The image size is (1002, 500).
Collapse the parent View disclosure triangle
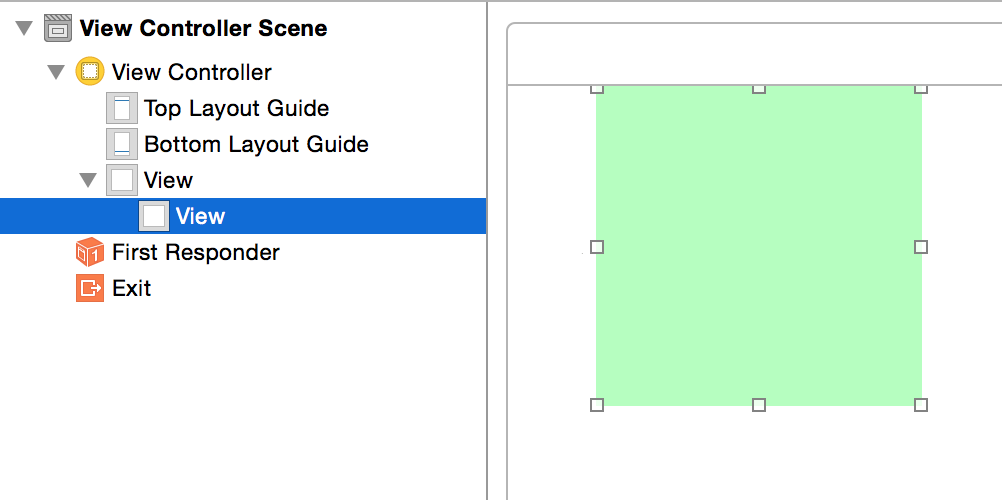[x=88, y=180]
